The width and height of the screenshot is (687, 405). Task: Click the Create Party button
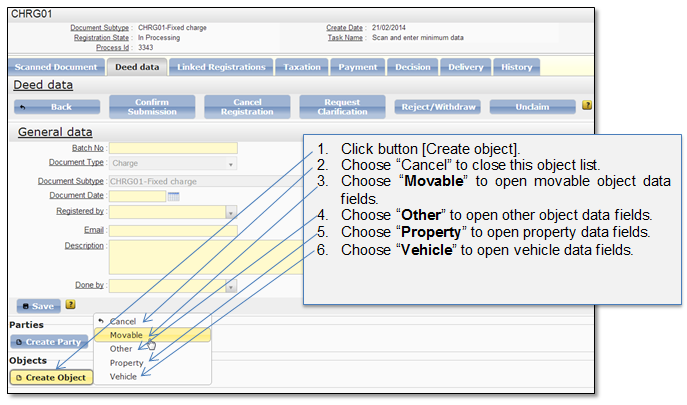coord(49,342)
